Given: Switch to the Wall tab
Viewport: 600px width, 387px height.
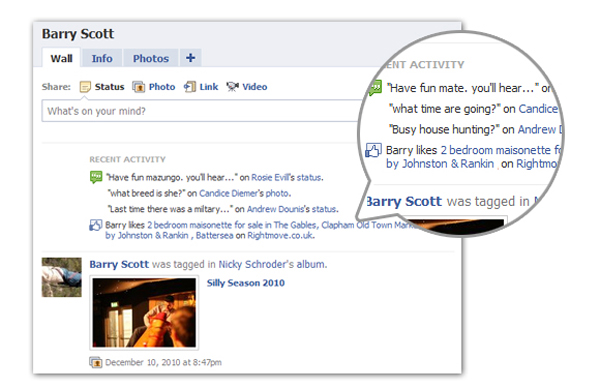Looking at the screenshot, I should tap(61, 59).
